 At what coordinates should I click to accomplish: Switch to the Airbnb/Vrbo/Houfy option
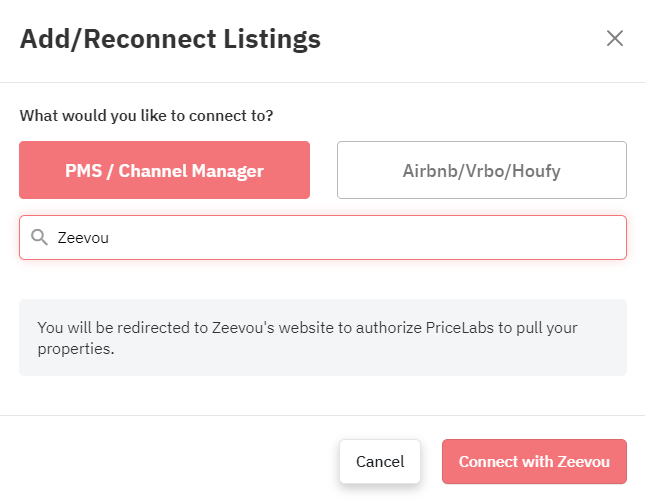482,170
